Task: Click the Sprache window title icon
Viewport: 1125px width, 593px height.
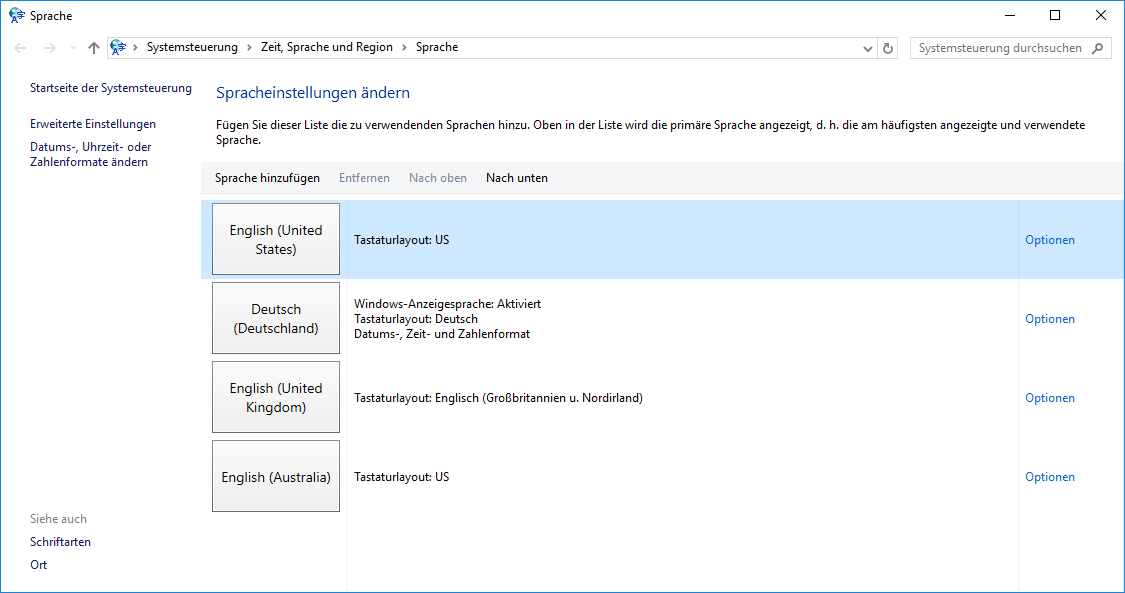Action: pyautogui.click(x=16, y=16)
